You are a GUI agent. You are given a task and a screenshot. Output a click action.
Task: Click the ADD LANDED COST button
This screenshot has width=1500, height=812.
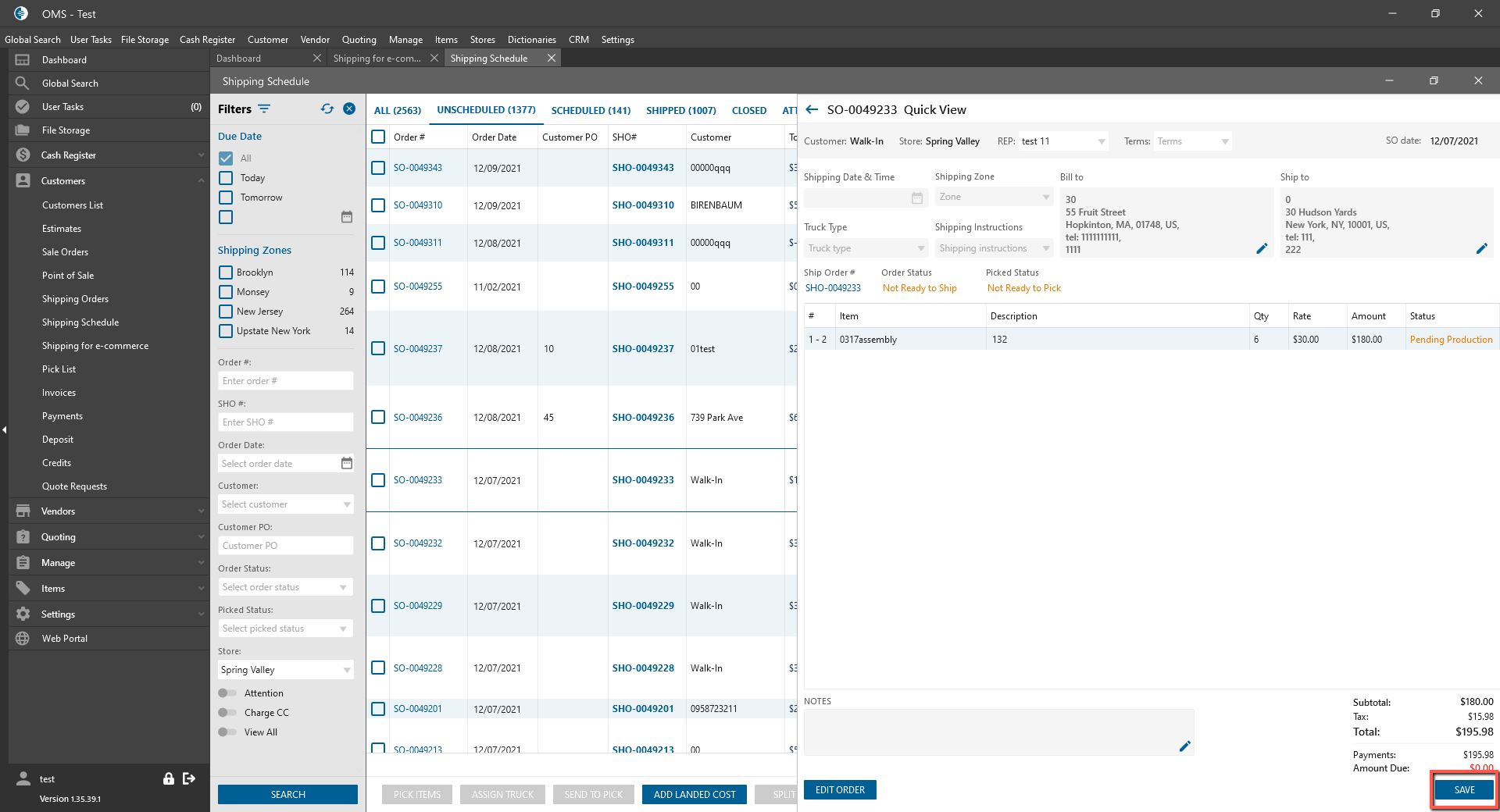point(694,795)
